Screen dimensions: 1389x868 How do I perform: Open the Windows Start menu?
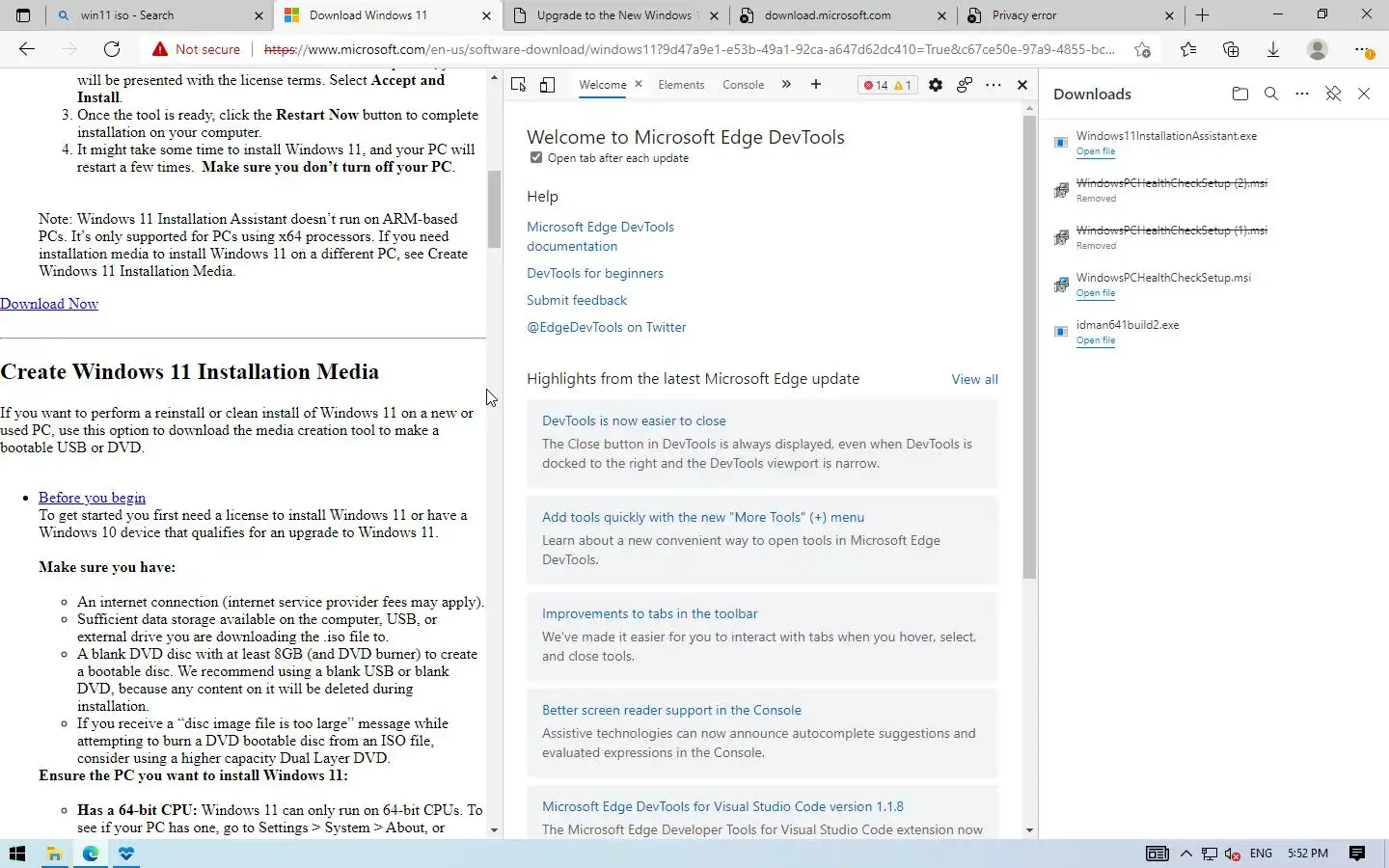[16, 854]
